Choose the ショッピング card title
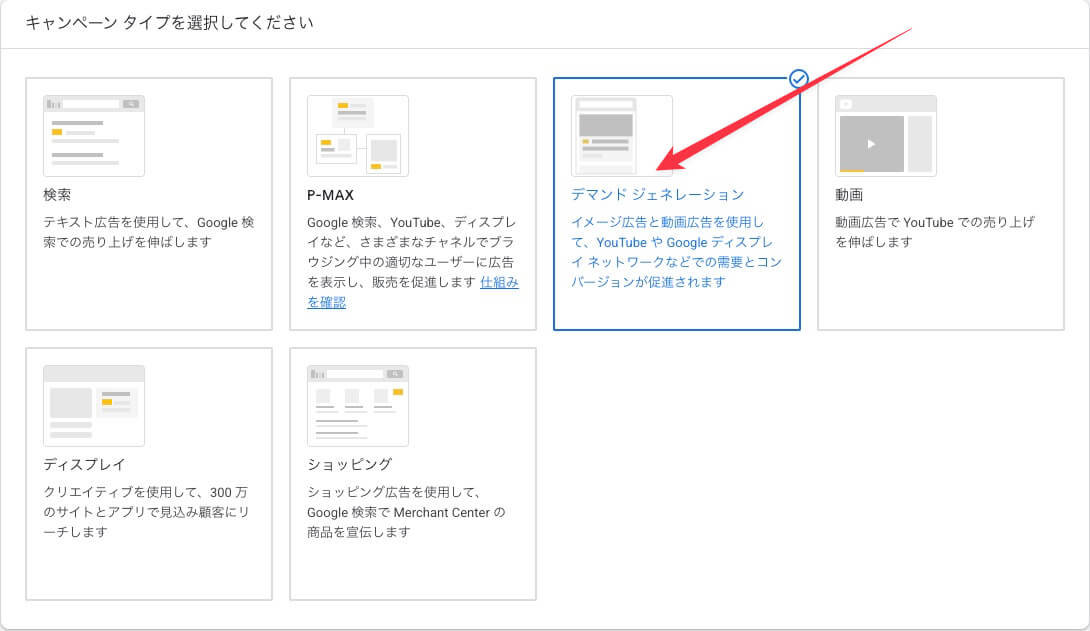This screenshot has height=631, width=1090. pyautogui.click(x=349, y=464)
